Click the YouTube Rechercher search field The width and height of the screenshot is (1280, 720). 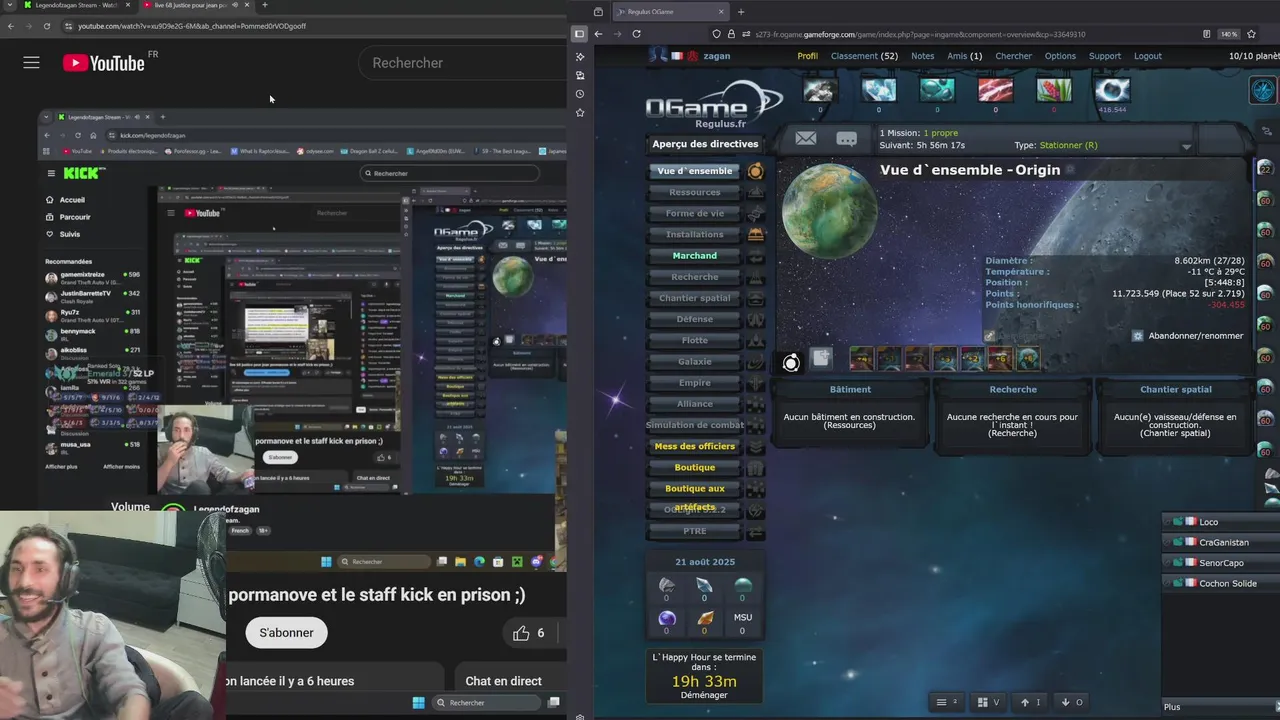pyautogui.click(x=462, y=63)
